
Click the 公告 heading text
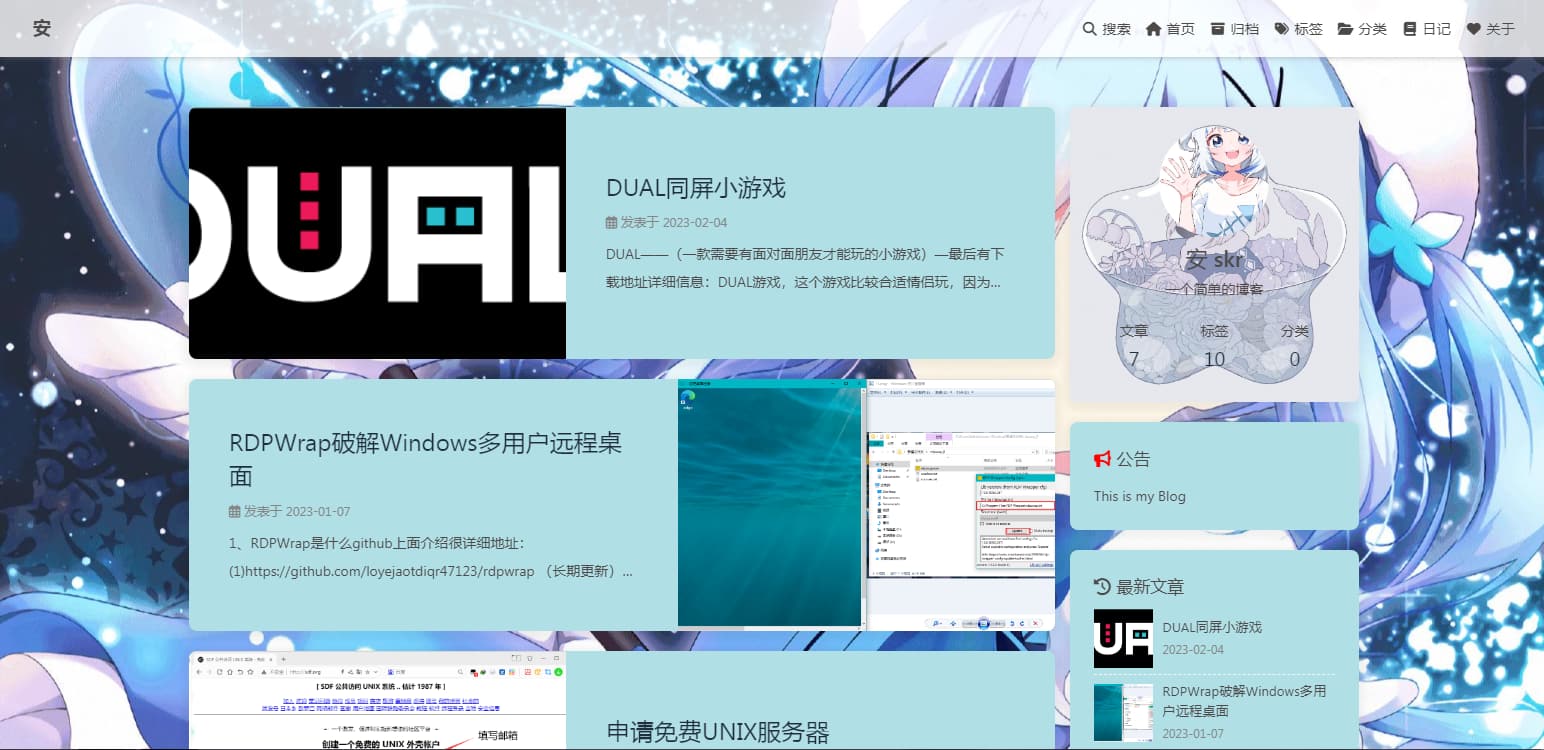[1133, 459]
